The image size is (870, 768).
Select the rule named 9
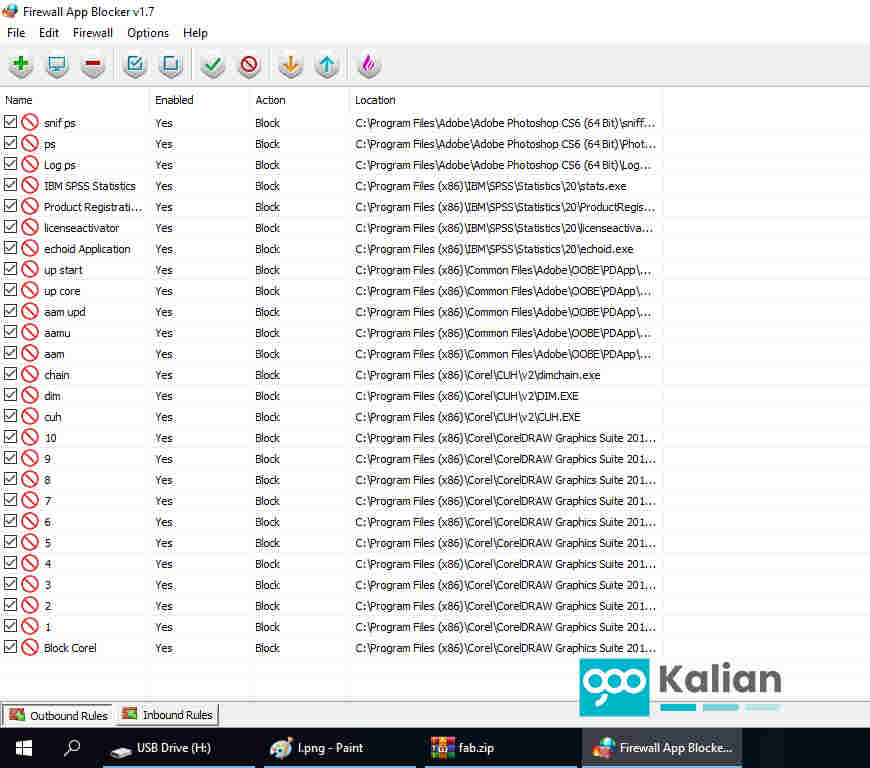[x=332, y=458]
